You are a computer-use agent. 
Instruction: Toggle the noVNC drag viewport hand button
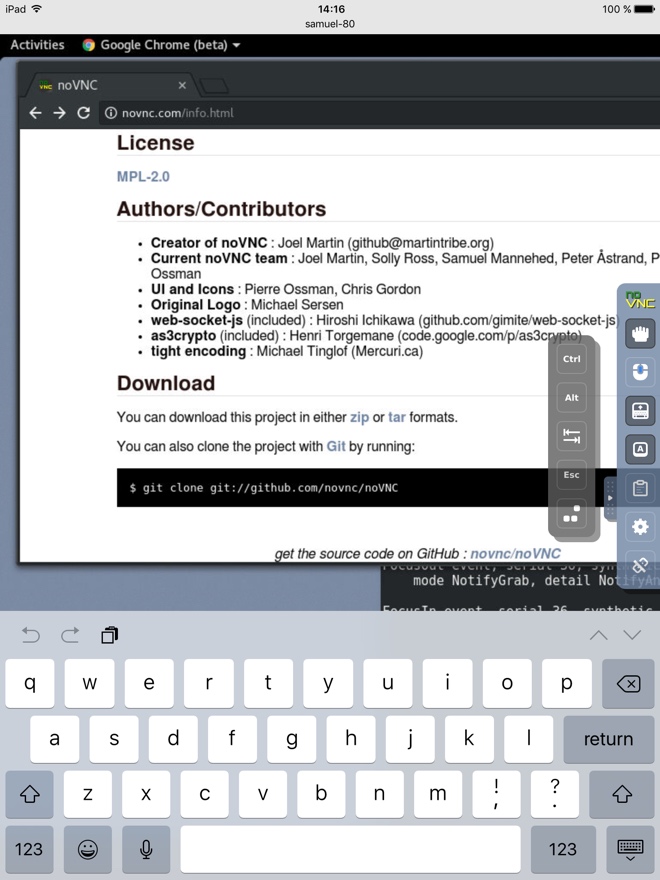pos(640,334)
